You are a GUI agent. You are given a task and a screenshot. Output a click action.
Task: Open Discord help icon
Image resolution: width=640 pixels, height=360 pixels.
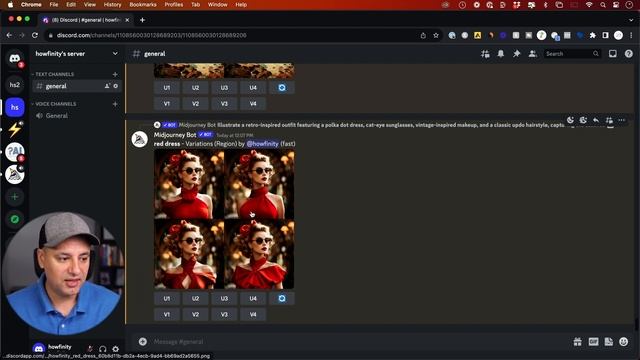pos(629,54)
